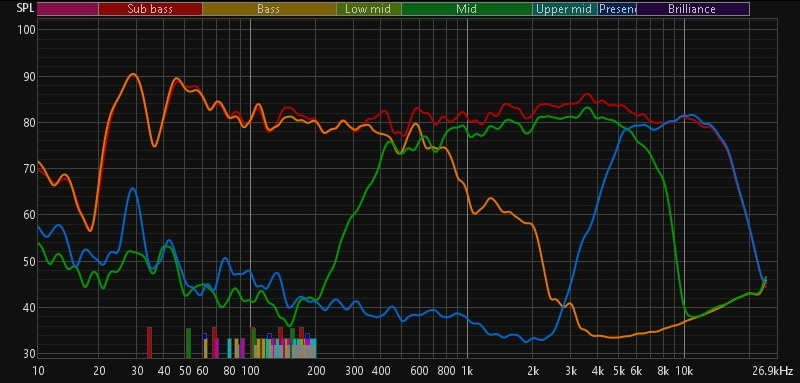Select the blue Presence band label
Screen dimensions: 800x383
point(617,9)
